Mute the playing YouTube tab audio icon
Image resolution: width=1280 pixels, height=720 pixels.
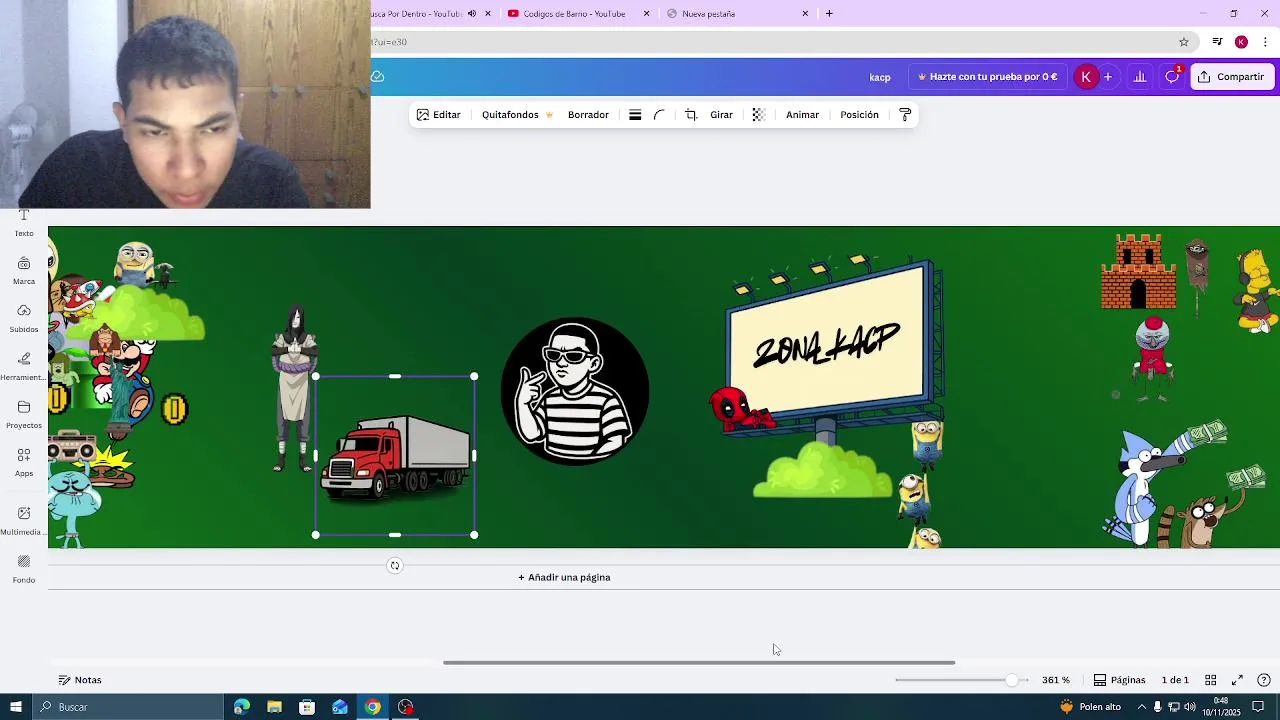tap(472, 14)
